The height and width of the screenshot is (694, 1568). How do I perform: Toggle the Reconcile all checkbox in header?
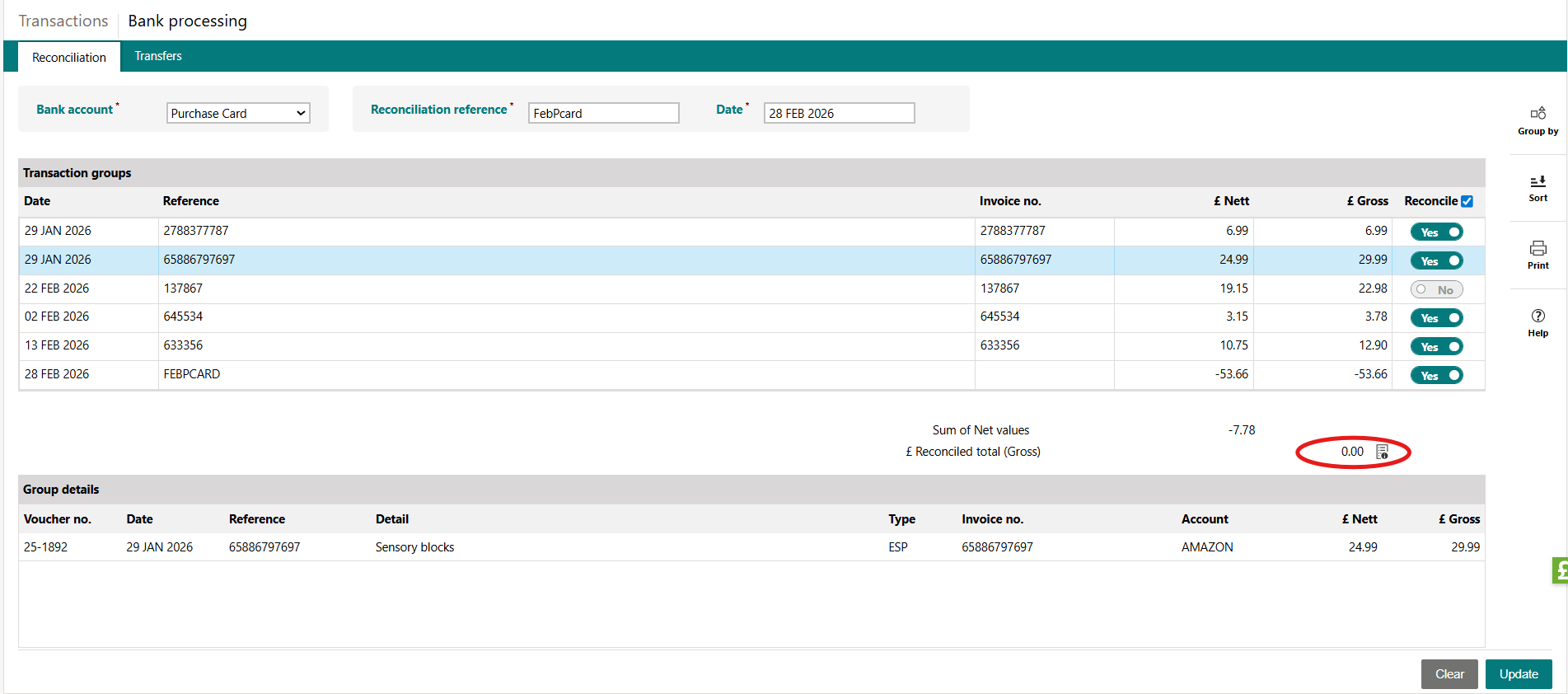tap(1467, 201)
